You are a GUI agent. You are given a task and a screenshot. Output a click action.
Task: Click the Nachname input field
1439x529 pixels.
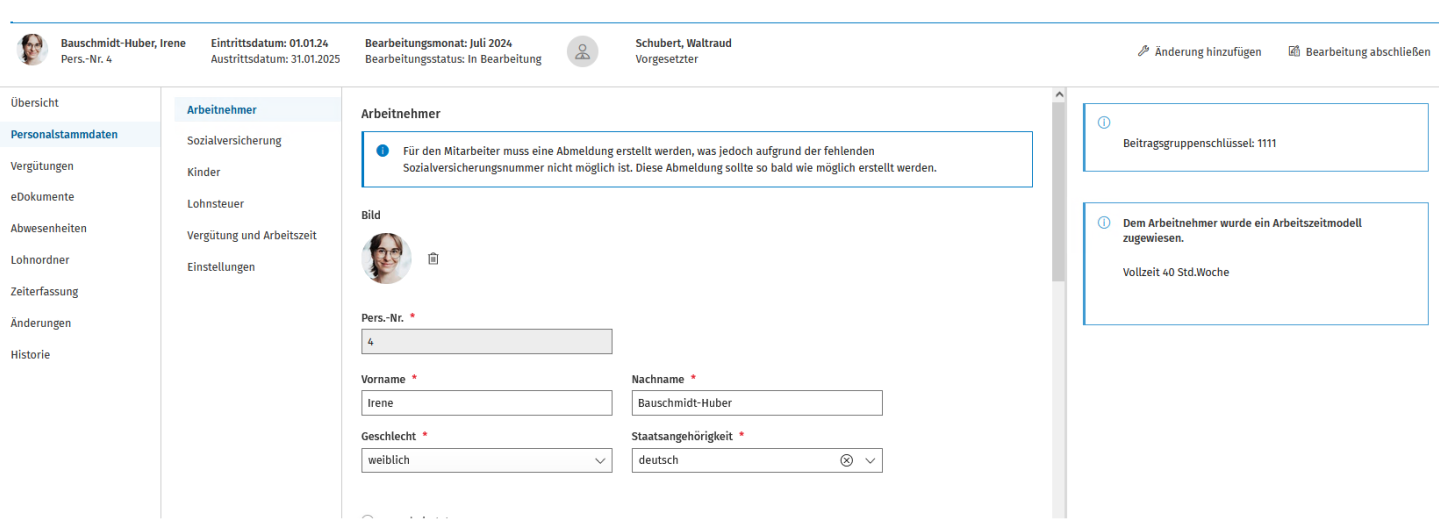757,403
